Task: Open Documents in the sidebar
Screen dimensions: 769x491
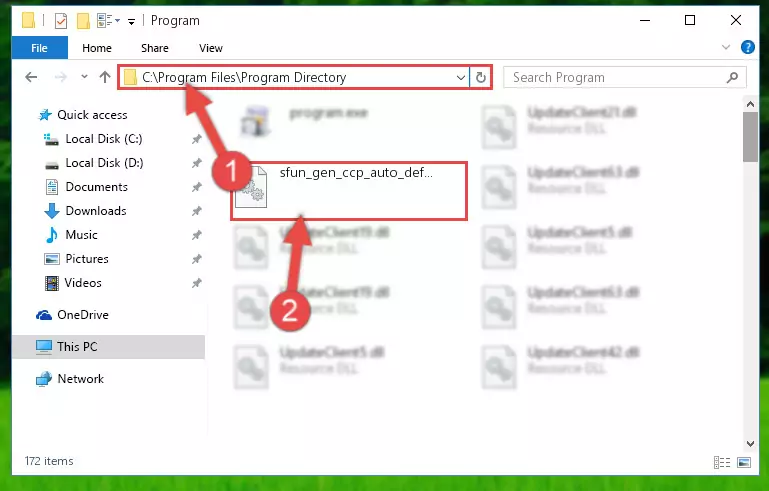Action: 97,187
